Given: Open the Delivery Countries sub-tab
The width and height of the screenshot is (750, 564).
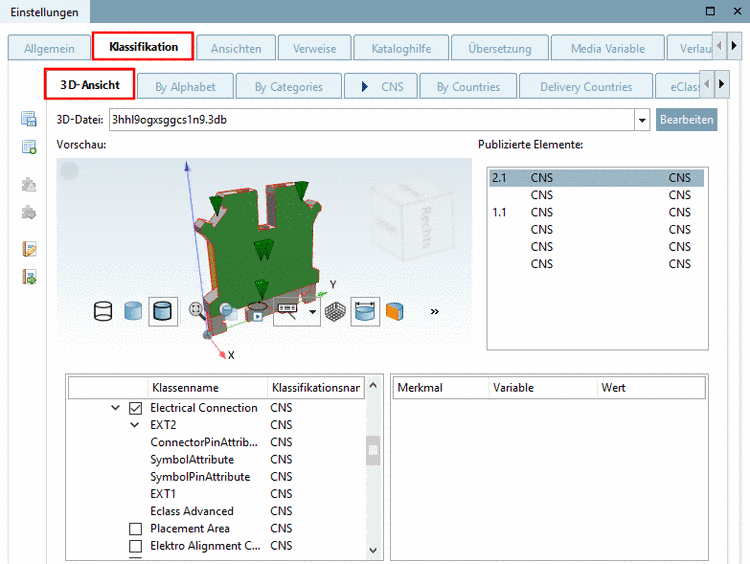Looking at the screenshot, I should [586, 87].
